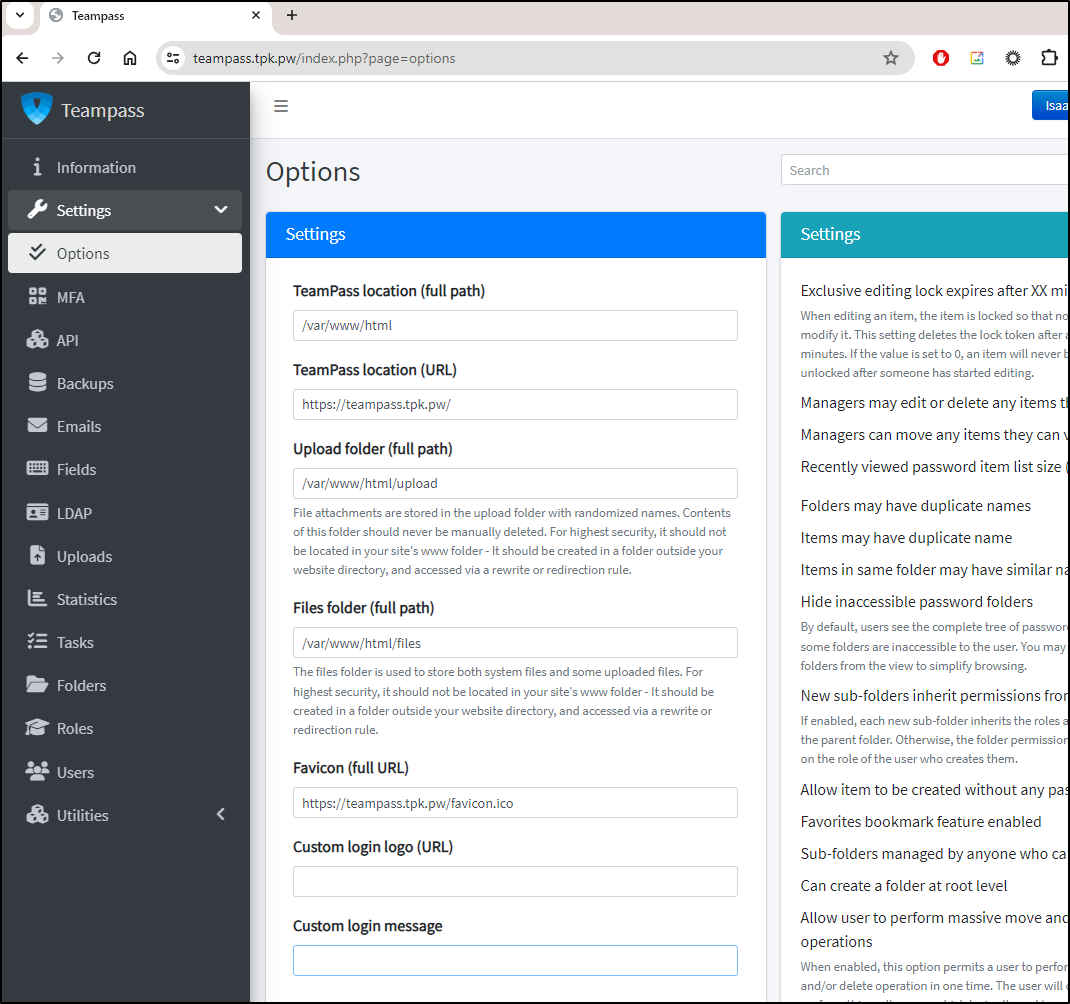Edit the TeamPass location URL field
Image resolution: width=1070 pixels, height=1004 pixels.
[x=515, y=404]
